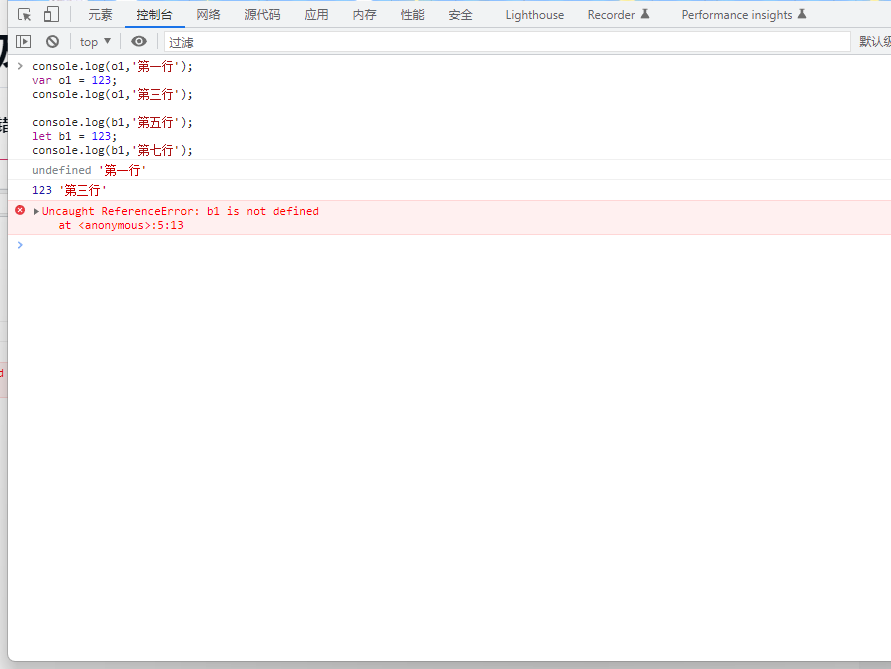Viewport: 891px width, 669px height.
Task: Switch to the 应用 tab
Action: [x=317, y=15]
